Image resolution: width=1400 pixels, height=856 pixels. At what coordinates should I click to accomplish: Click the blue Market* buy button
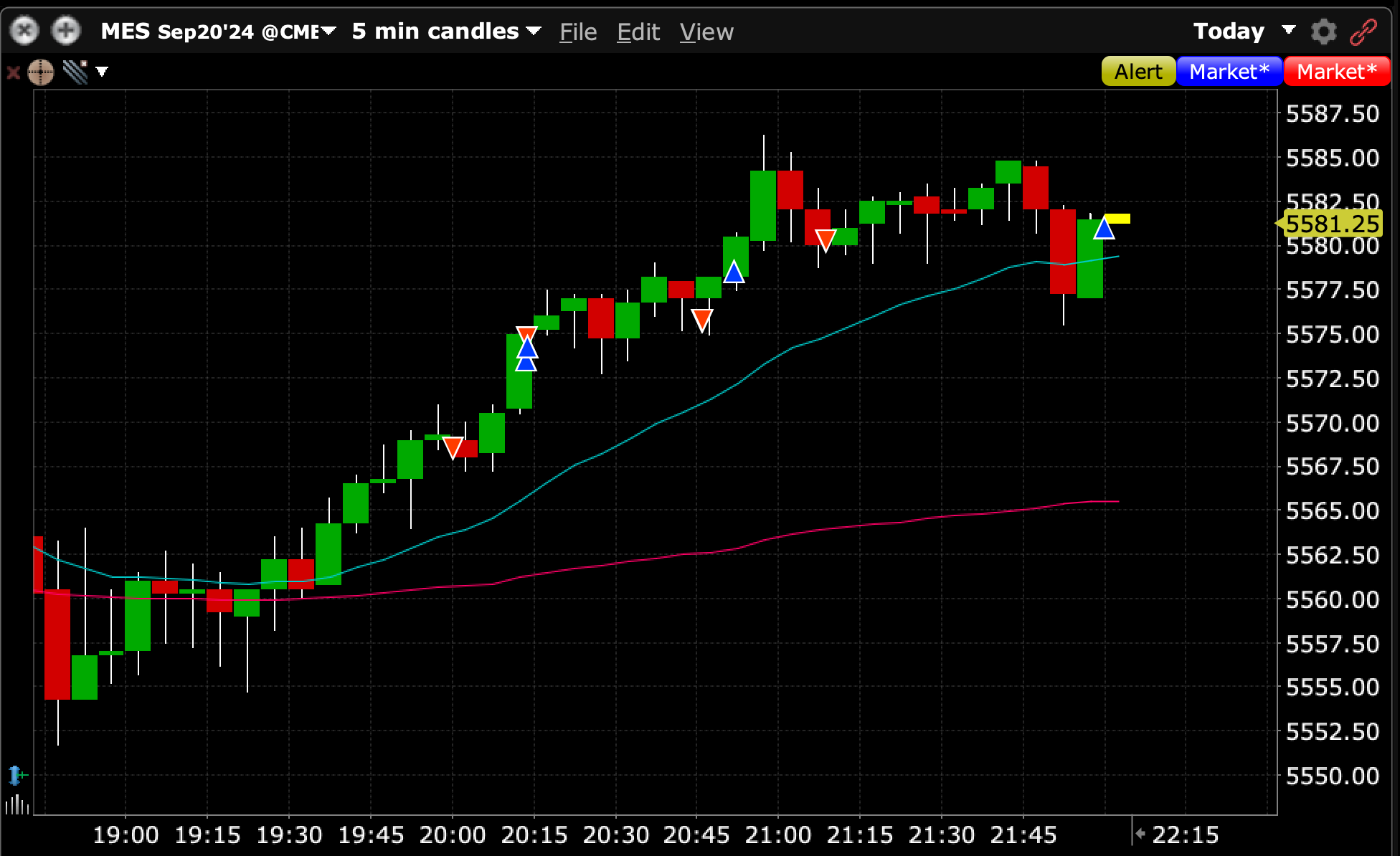tap(1229, 72)
